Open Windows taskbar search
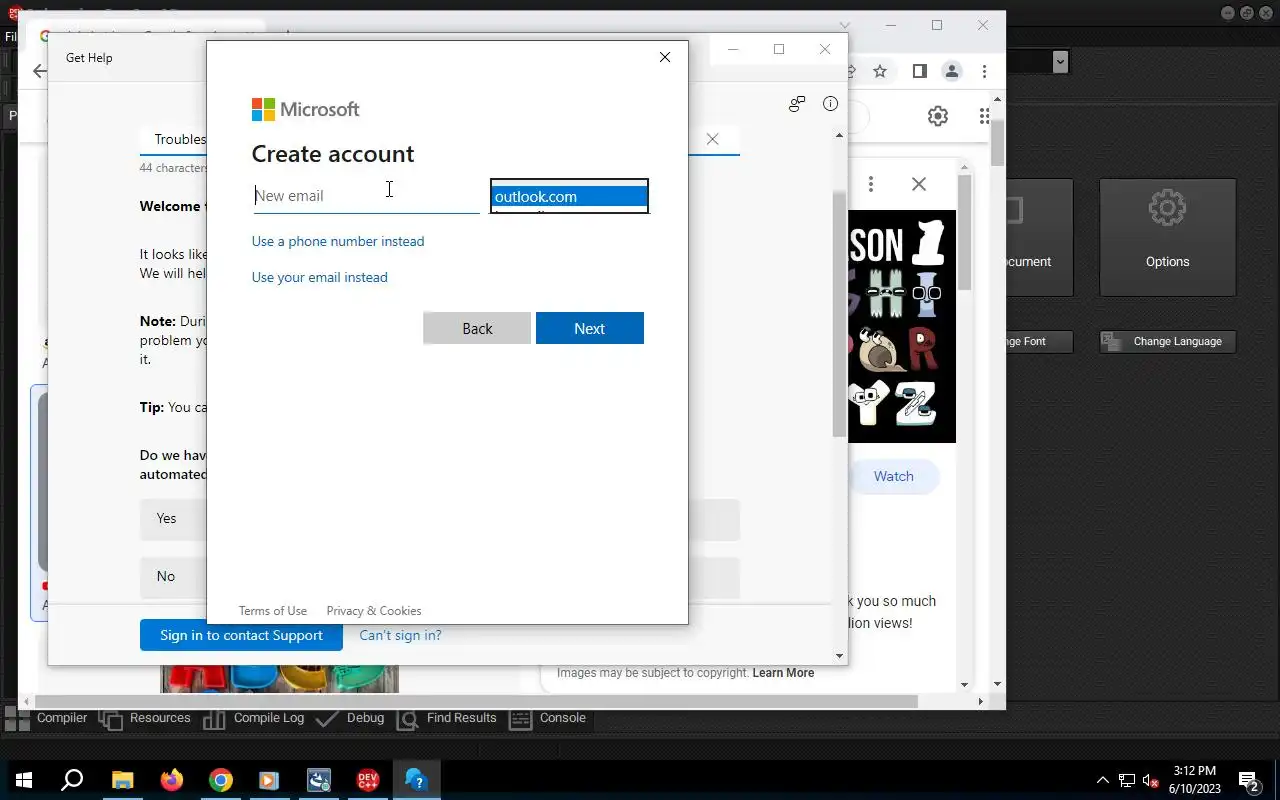 pyautogui.click(x=72, y=780)
